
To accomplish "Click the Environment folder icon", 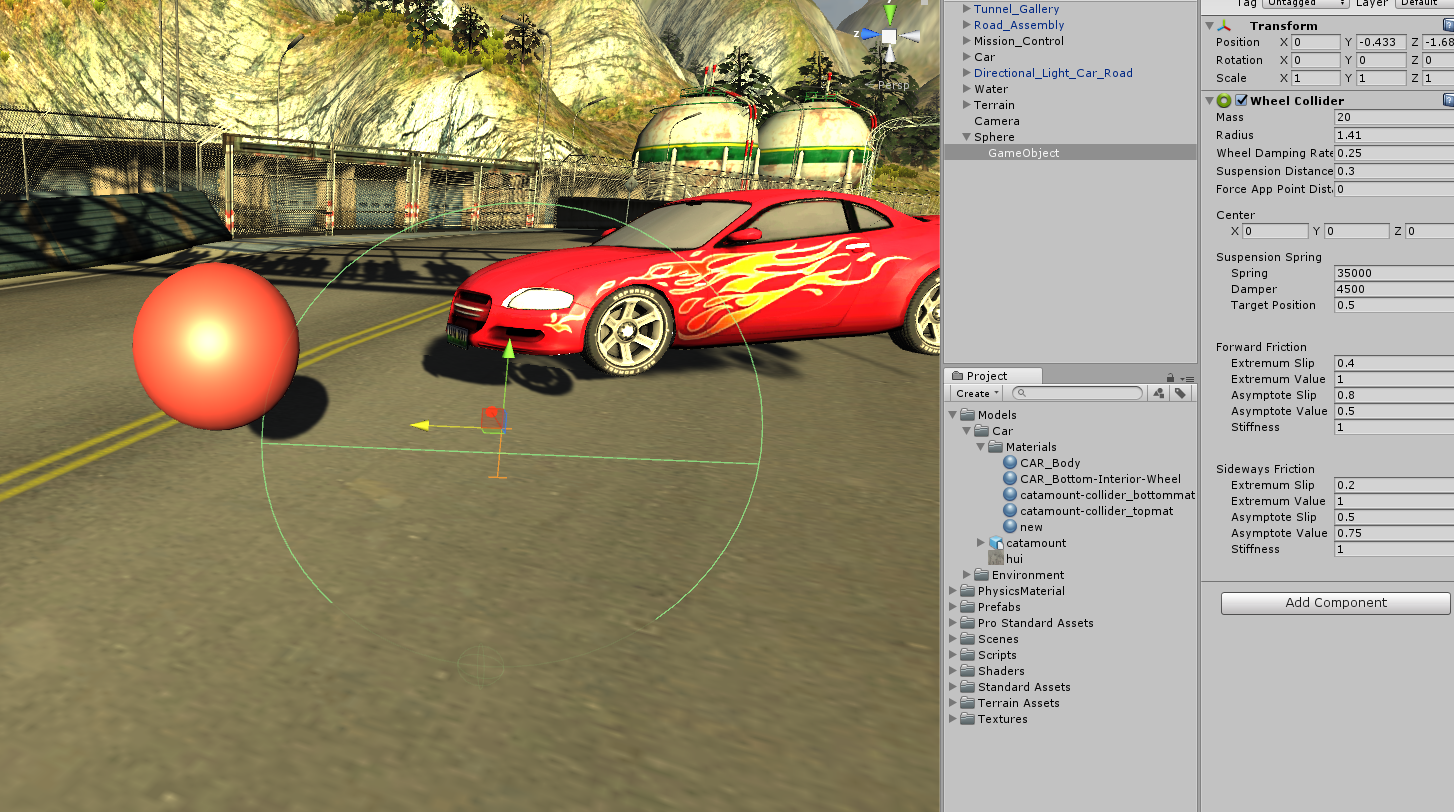I will tap(981, 575).
